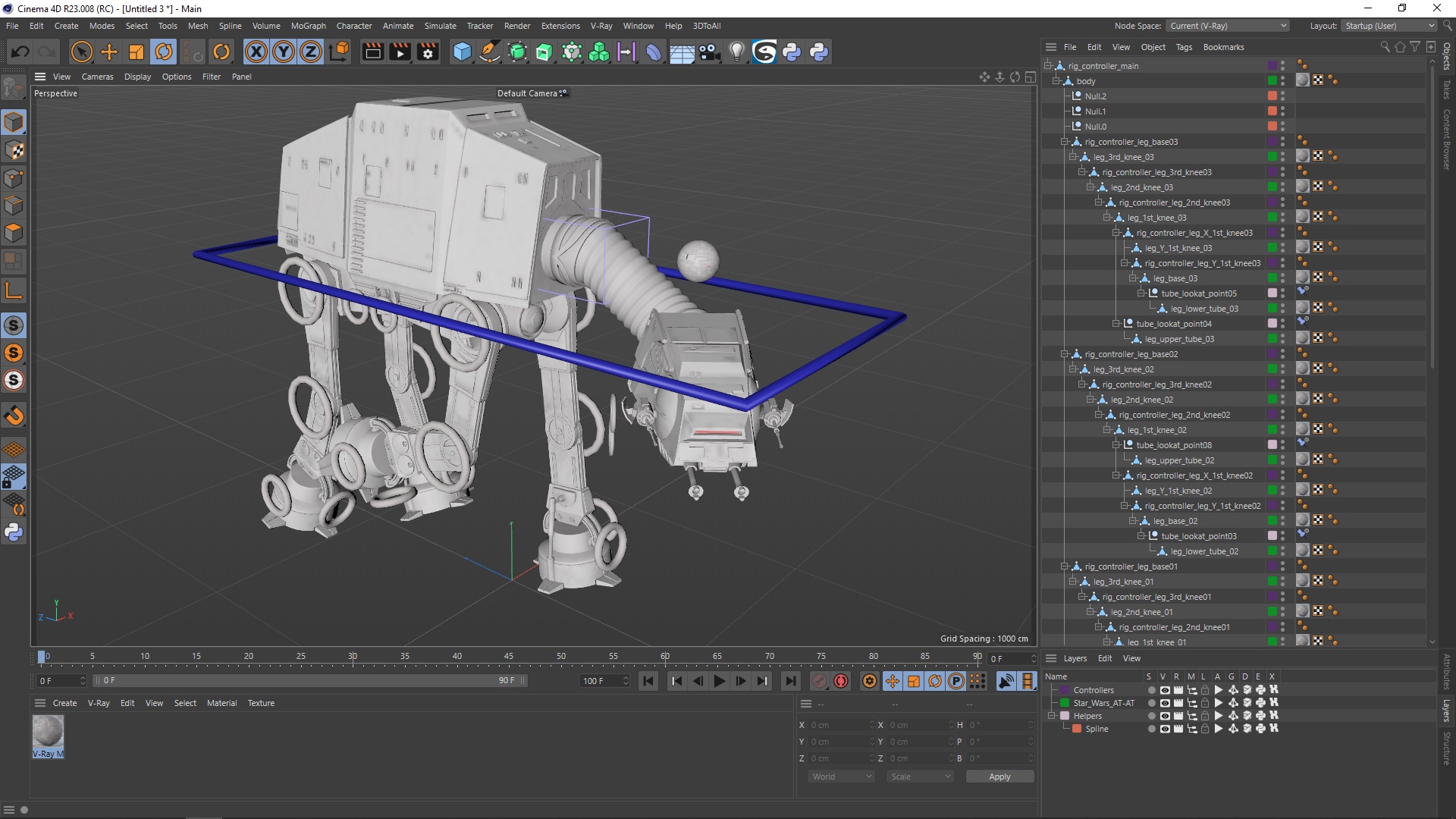Open the Scale mode dropdown
1456x819 pixels.
click(919, 777)
